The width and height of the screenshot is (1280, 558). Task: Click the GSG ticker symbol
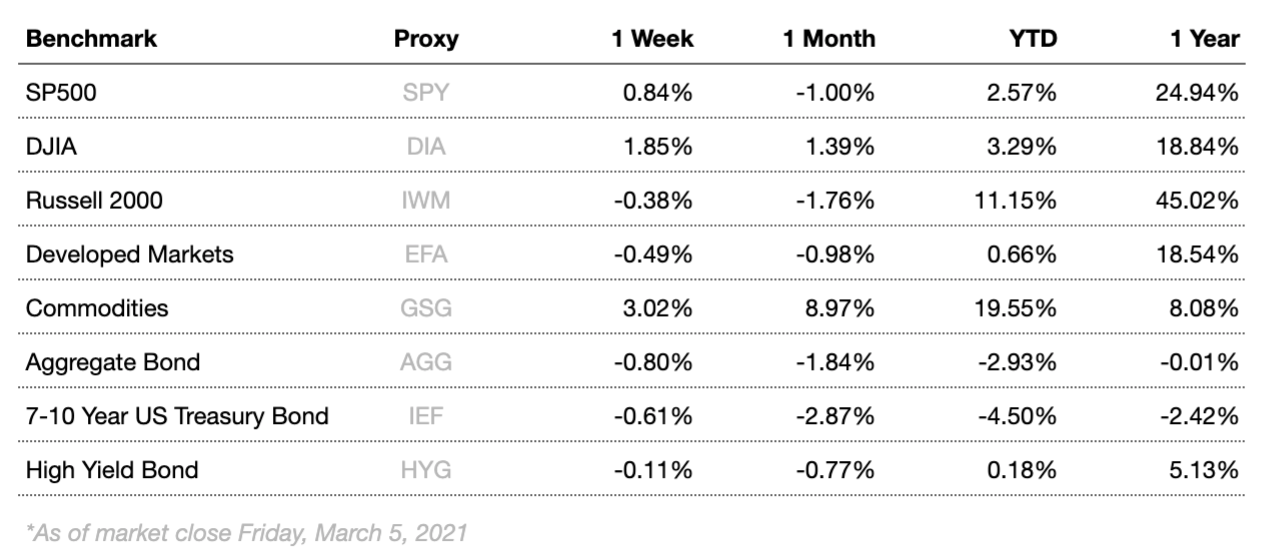click(426, 308)
